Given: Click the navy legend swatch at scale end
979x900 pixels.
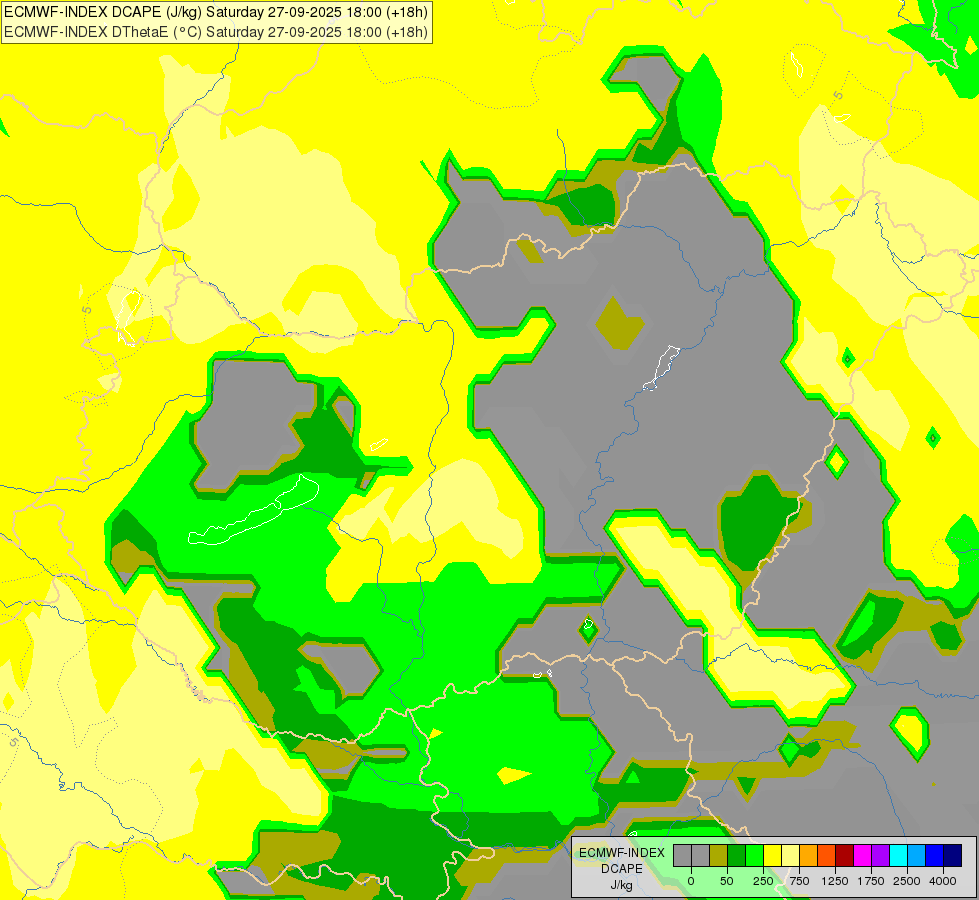Looking at the screenshot, I should (953, 856).
